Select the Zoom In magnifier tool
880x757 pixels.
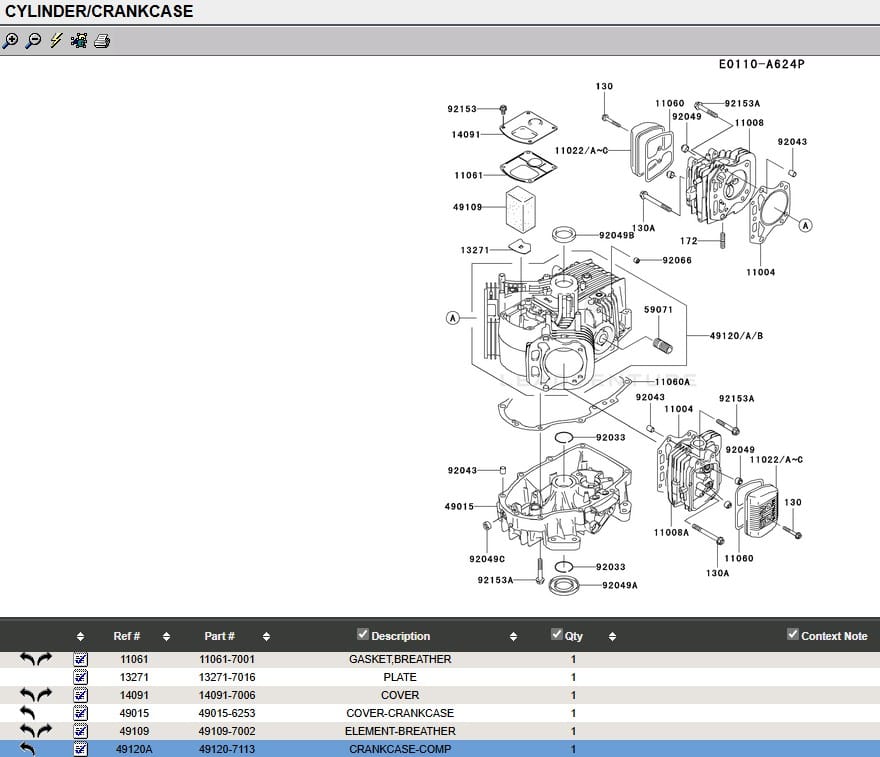[12, 42]
